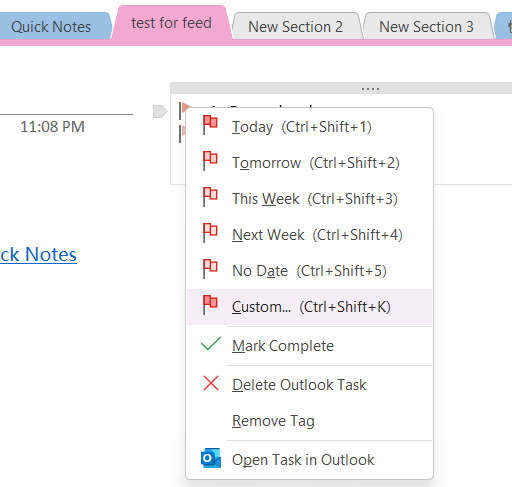Choose Today (Ctrl+Shift+1) from the menu
Image resolution: width=512 pixels, height=487 pixels.
pyautogui.click(x=309, y=127)
